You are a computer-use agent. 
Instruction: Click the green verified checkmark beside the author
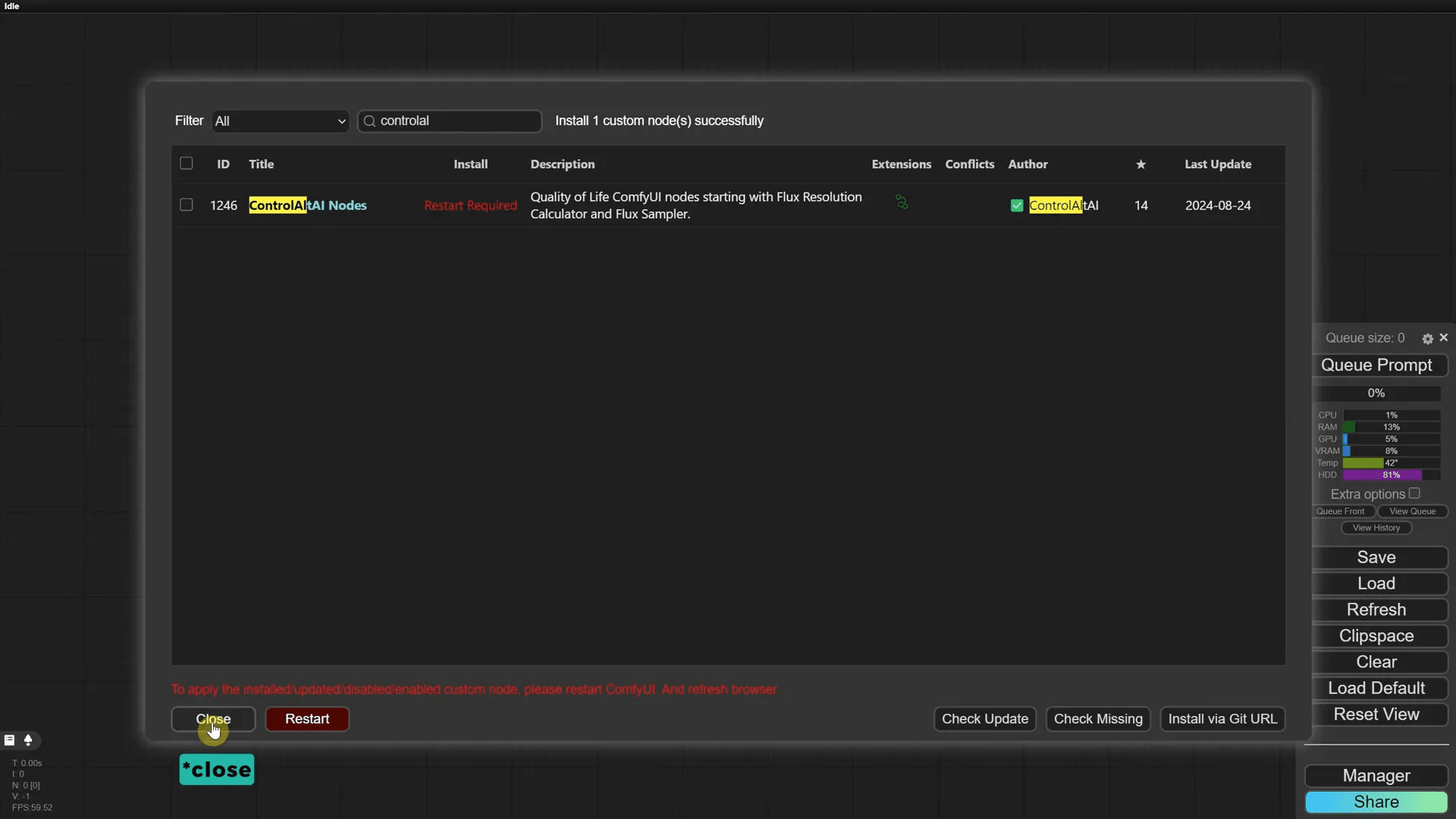click(x=1017, y=206)
